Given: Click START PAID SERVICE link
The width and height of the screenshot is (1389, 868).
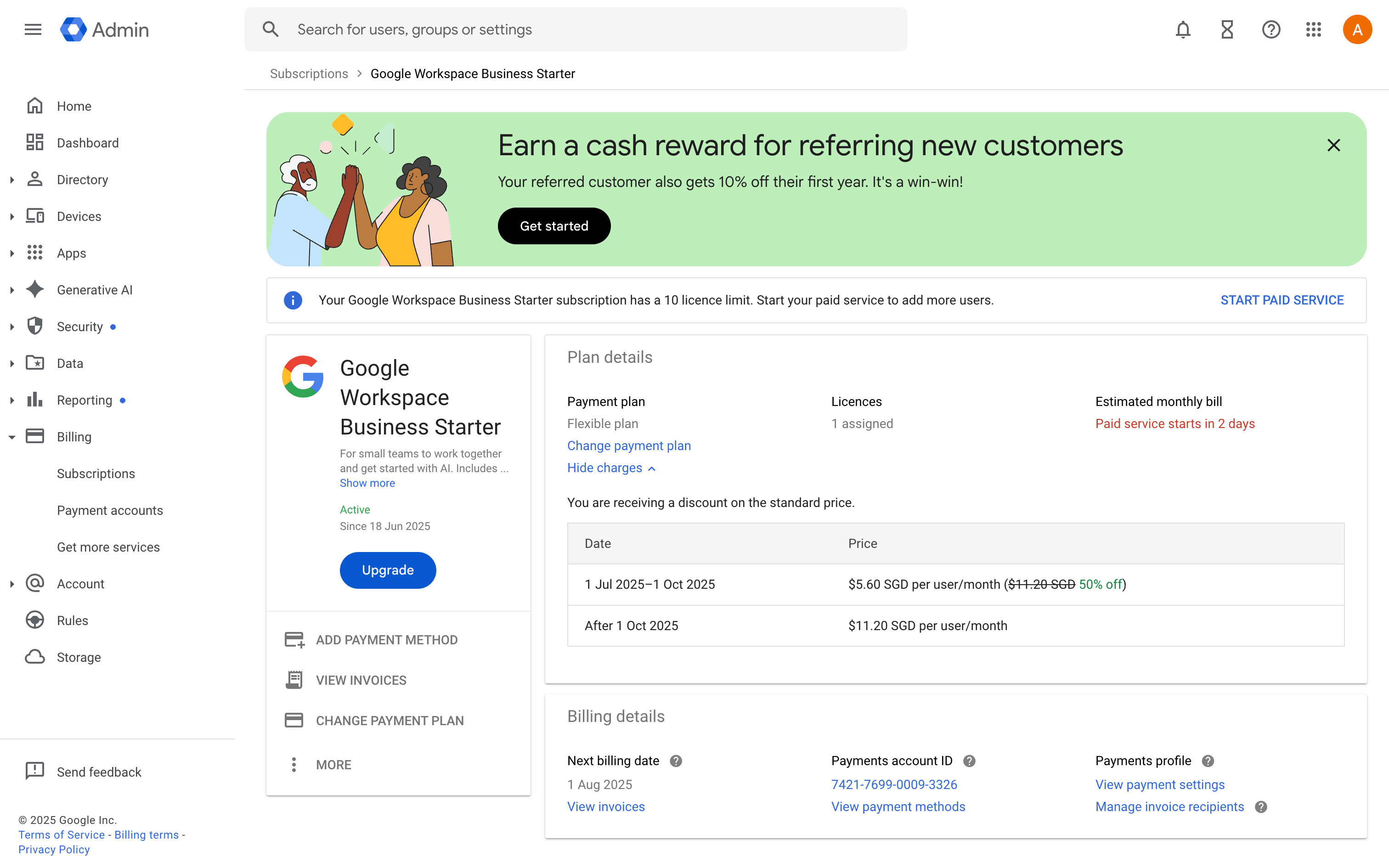Looking at the screenshot, I should 1282,300.
